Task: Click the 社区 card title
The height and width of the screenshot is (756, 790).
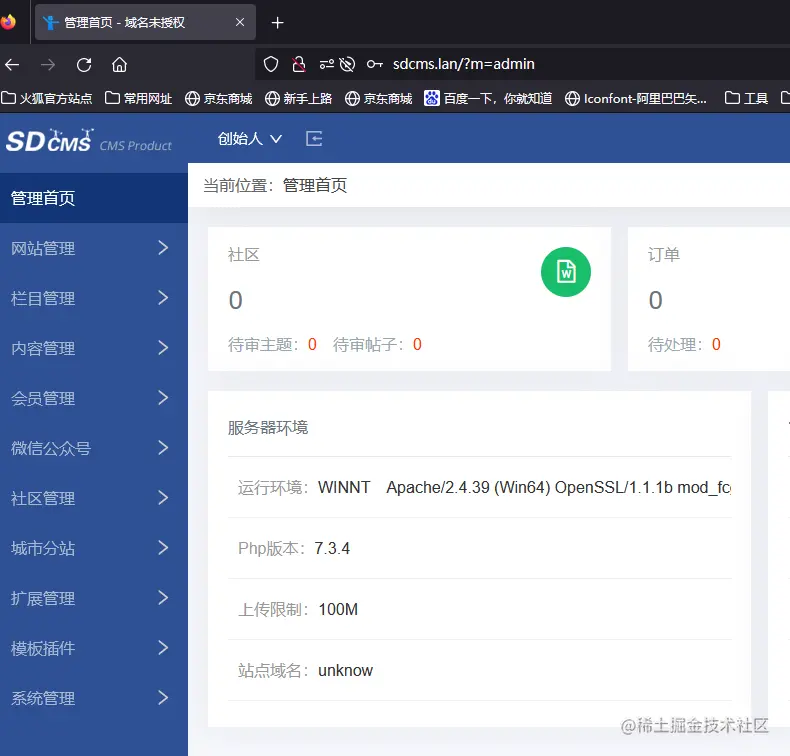Action: point(243,254)
